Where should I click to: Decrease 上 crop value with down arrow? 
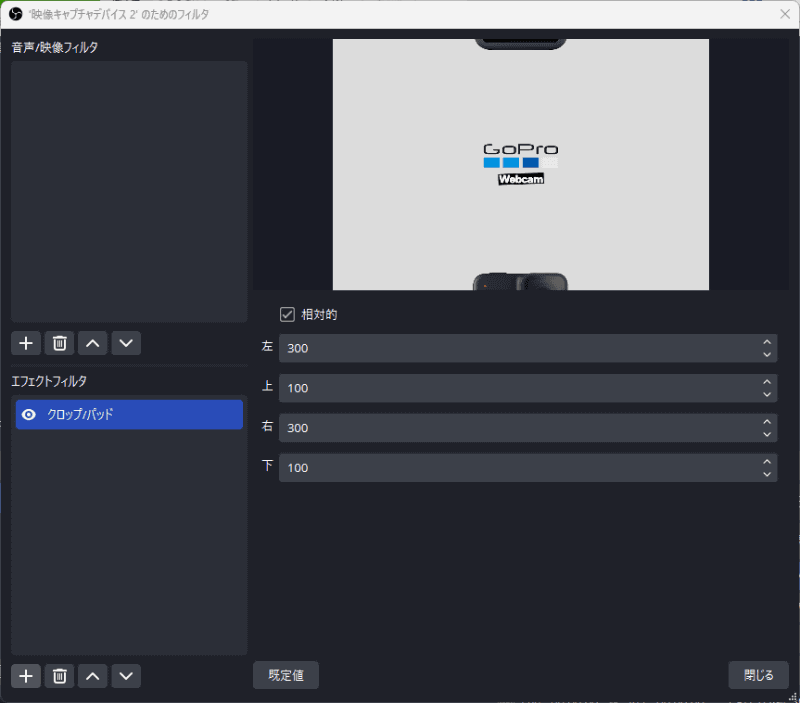(767, 394)
